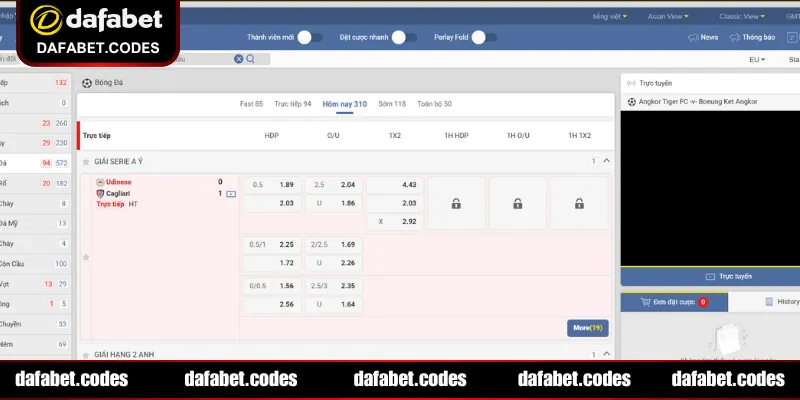800x400 pixels.
Task: Collapse the Giải Serie A Ý section
Action: [607, 160]
